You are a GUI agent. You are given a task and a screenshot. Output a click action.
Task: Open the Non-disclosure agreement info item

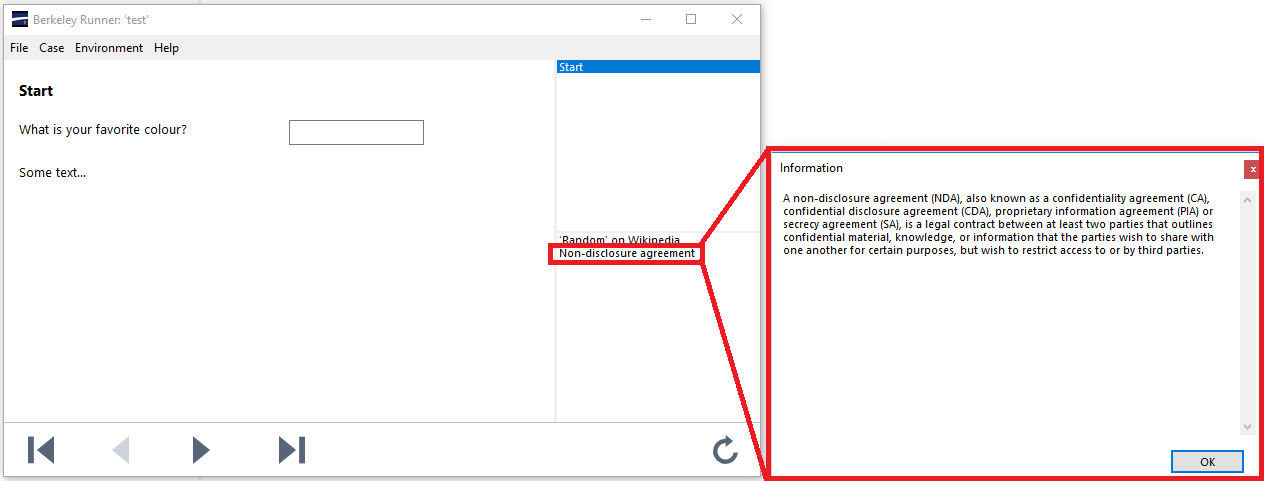pos(627,254)
